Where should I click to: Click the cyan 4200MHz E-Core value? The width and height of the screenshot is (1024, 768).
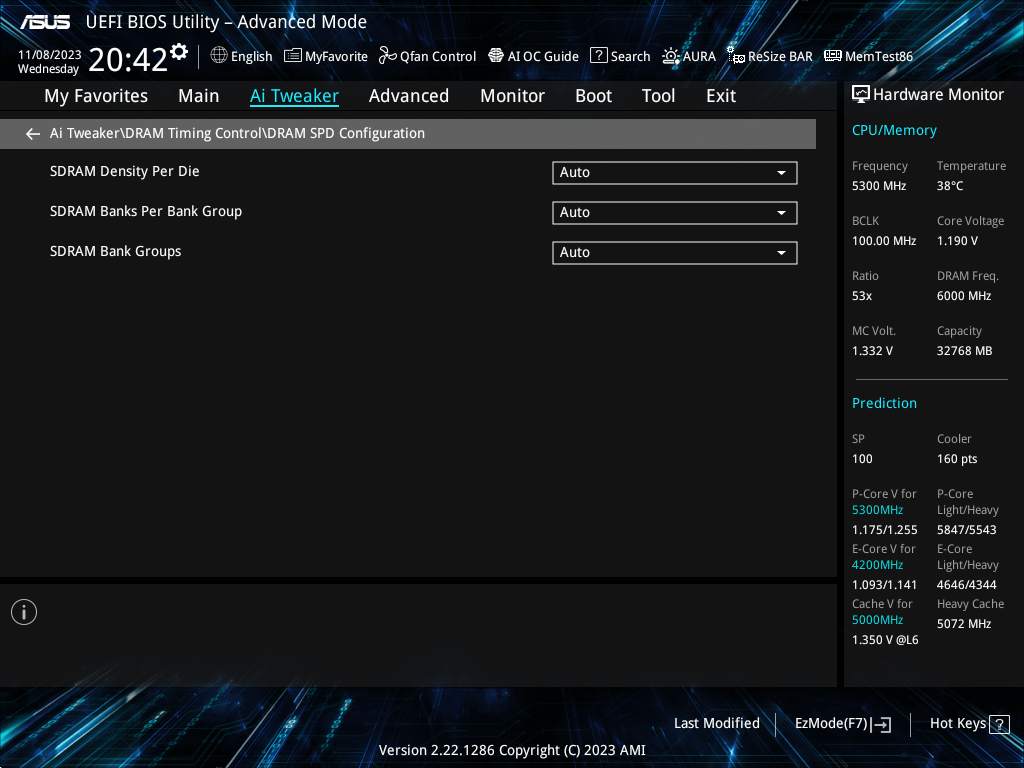point(878,565)
